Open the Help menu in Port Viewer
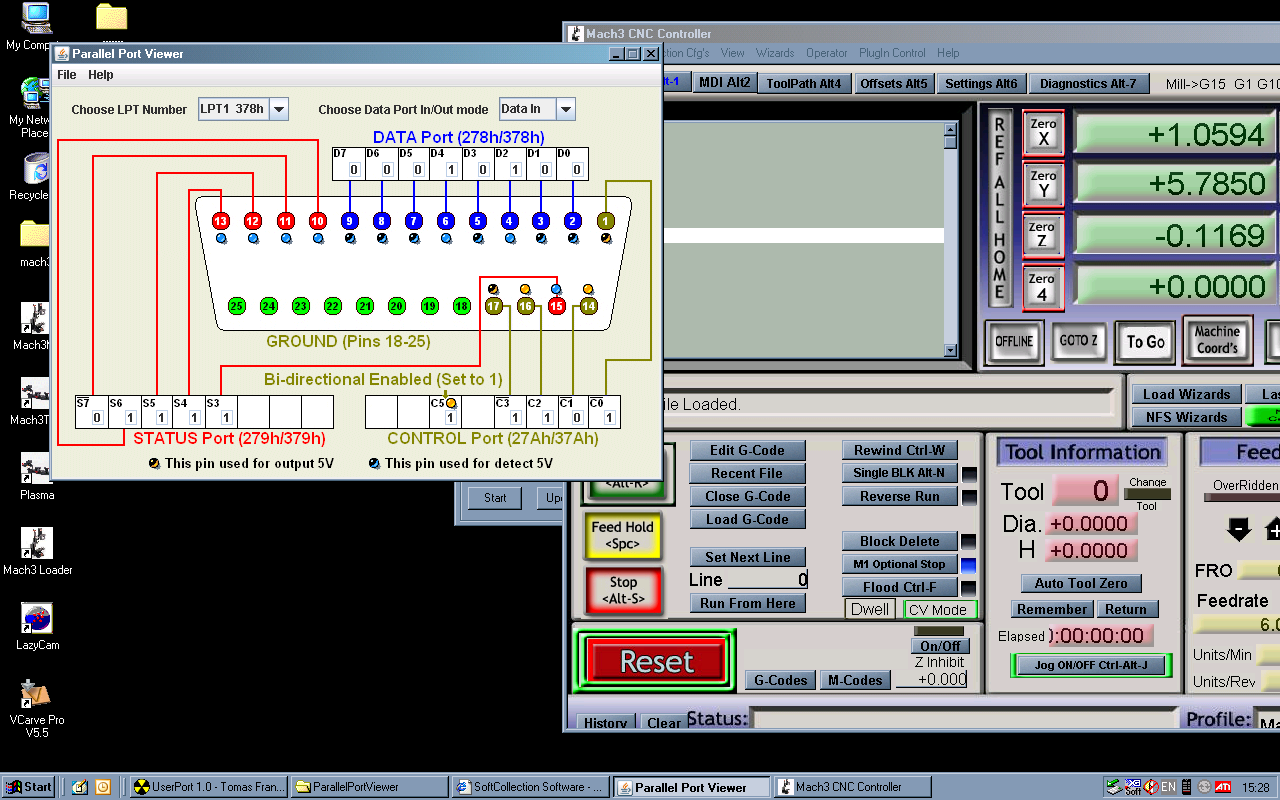Image resolution: width=1280 pixels, height=800 pixels. (100, 75)
